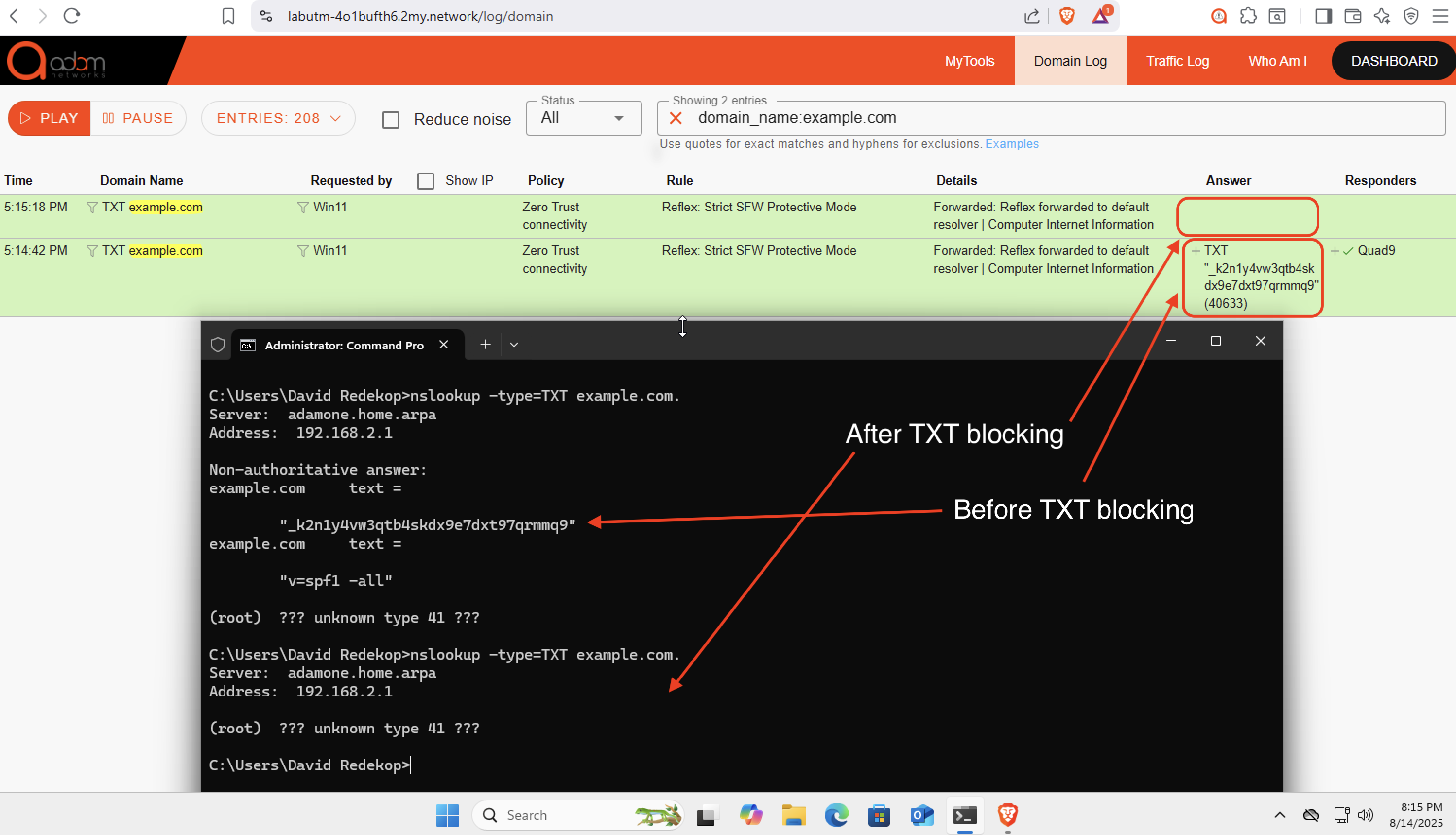Click the shield icon in Terminal titlebar

pyautogui.click(x=217, y=345)
